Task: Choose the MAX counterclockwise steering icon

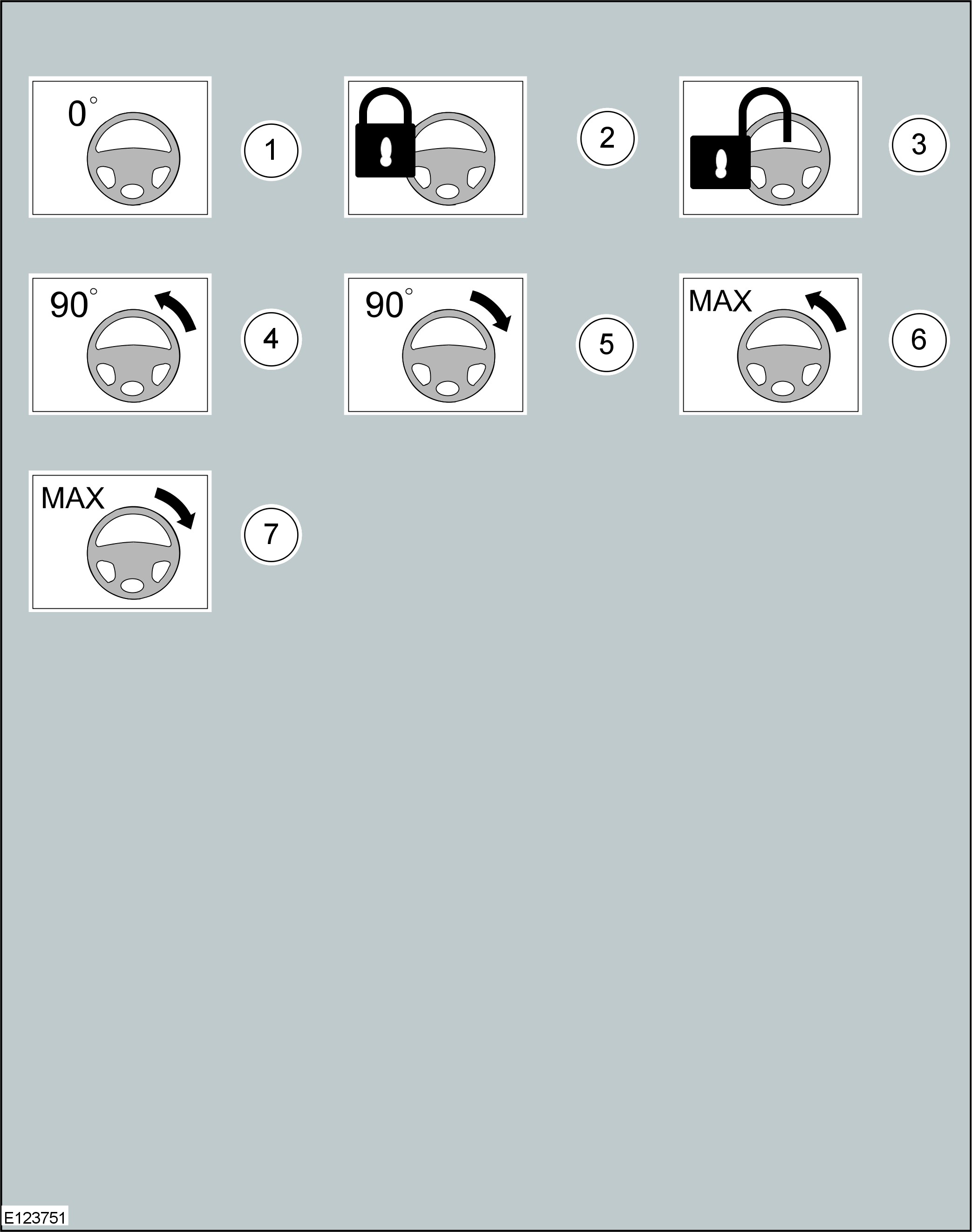Action: click(770, 344)
